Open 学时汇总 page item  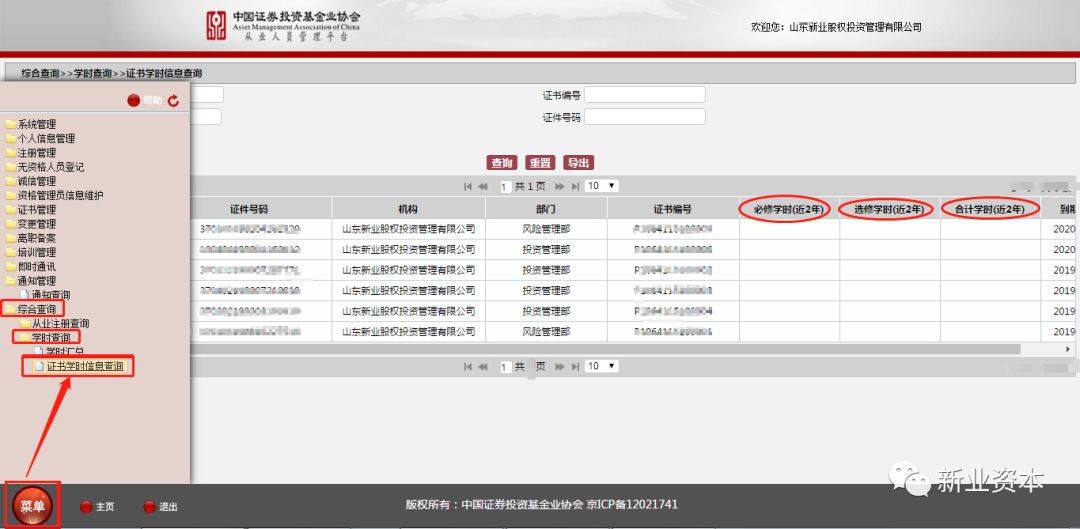point(65,351)
